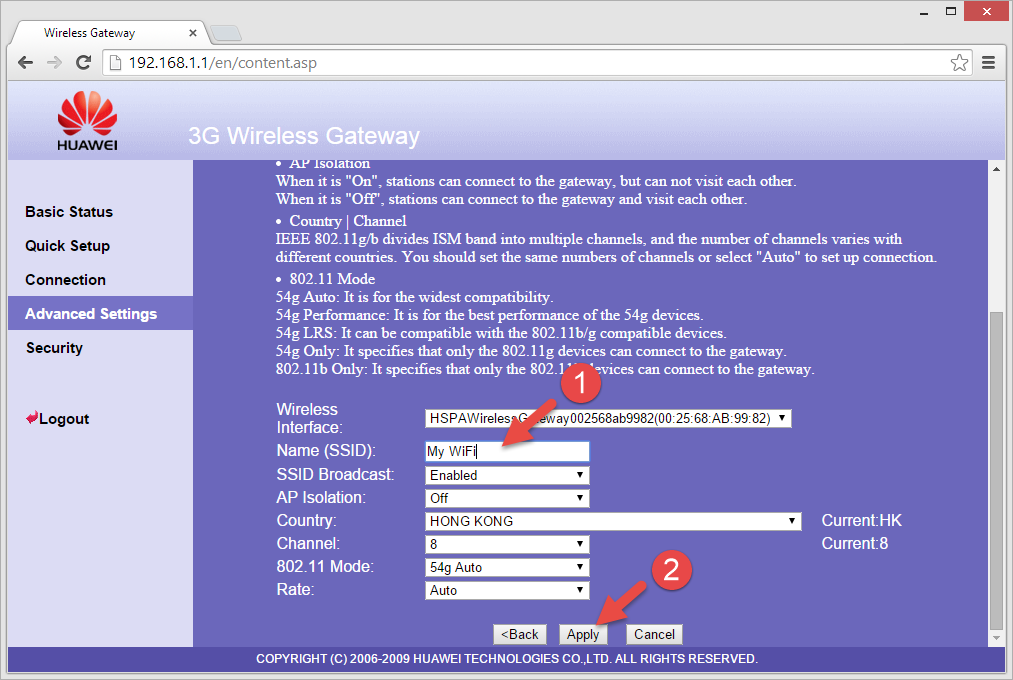
Task: Click the red Logout arrow icon
Action: click(x=32, y=418)
